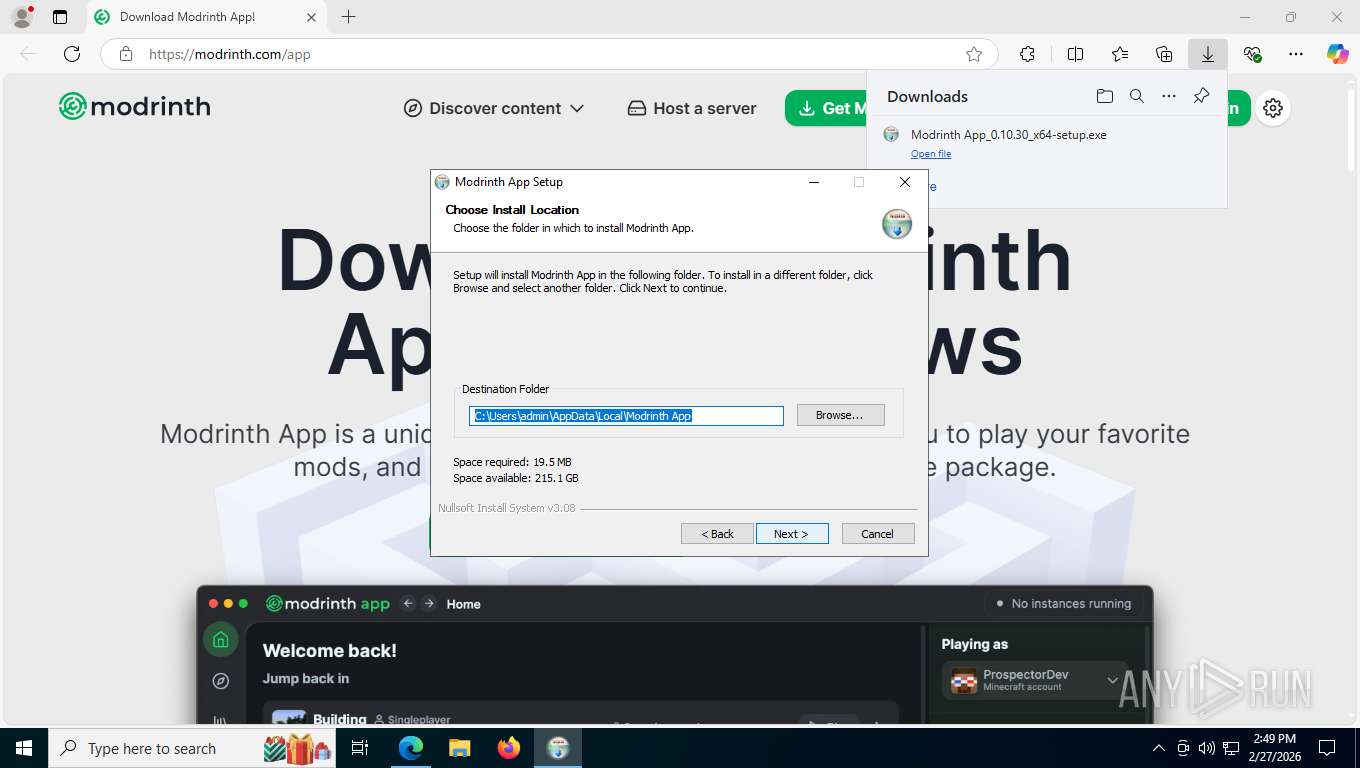Cancel the Modrinth App Setup
Image resolution: width=1360 pixels, height=768 pixels.
click(878, 534)
